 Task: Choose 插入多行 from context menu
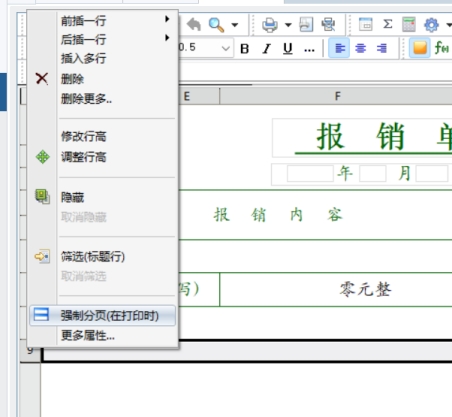point(102,58)
